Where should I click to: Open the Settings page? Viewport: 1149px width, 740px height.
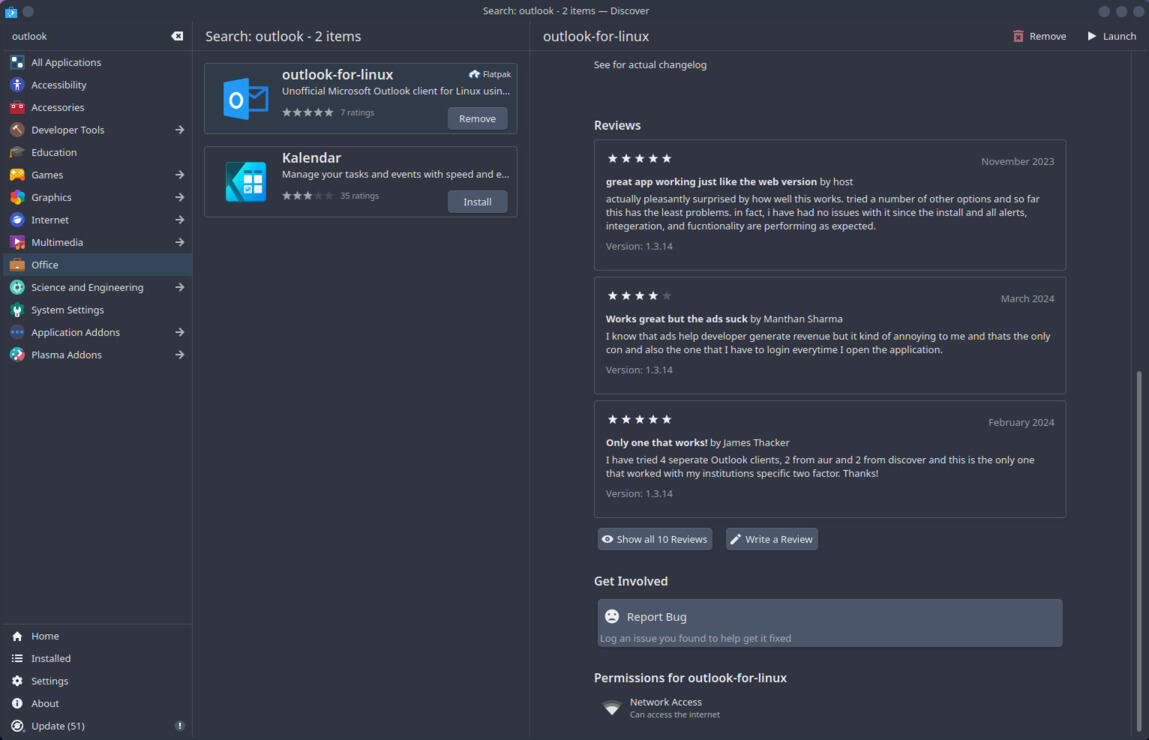(97, 681)
